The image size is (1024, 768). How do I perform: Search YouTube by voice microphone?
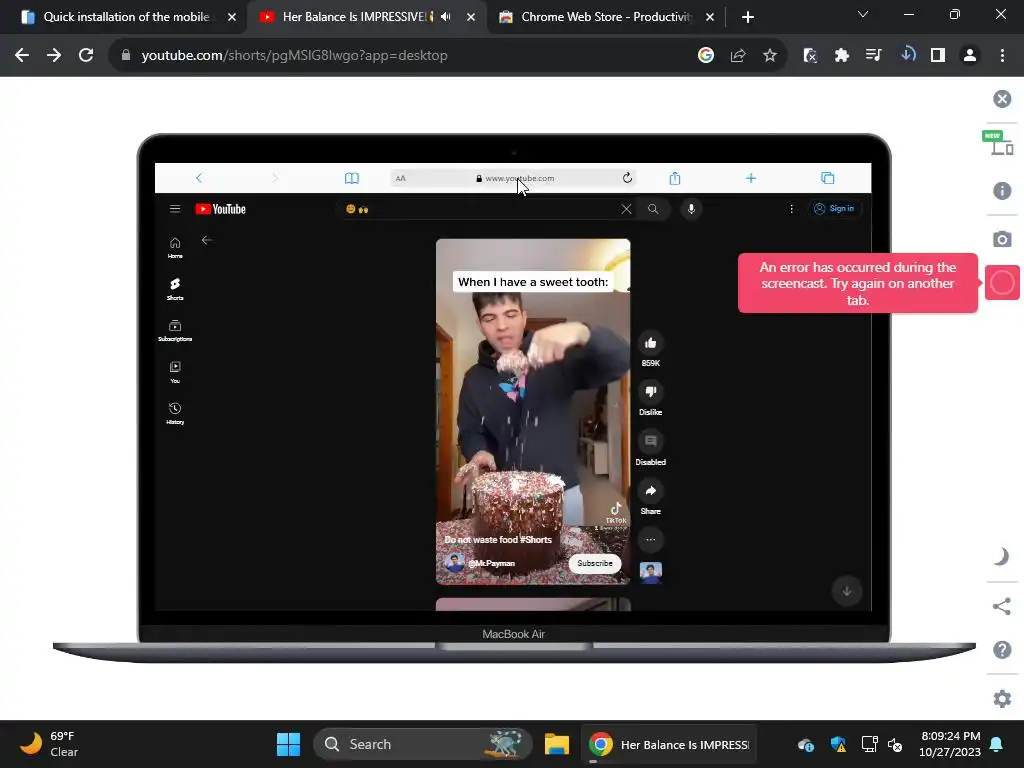point(691,209)
